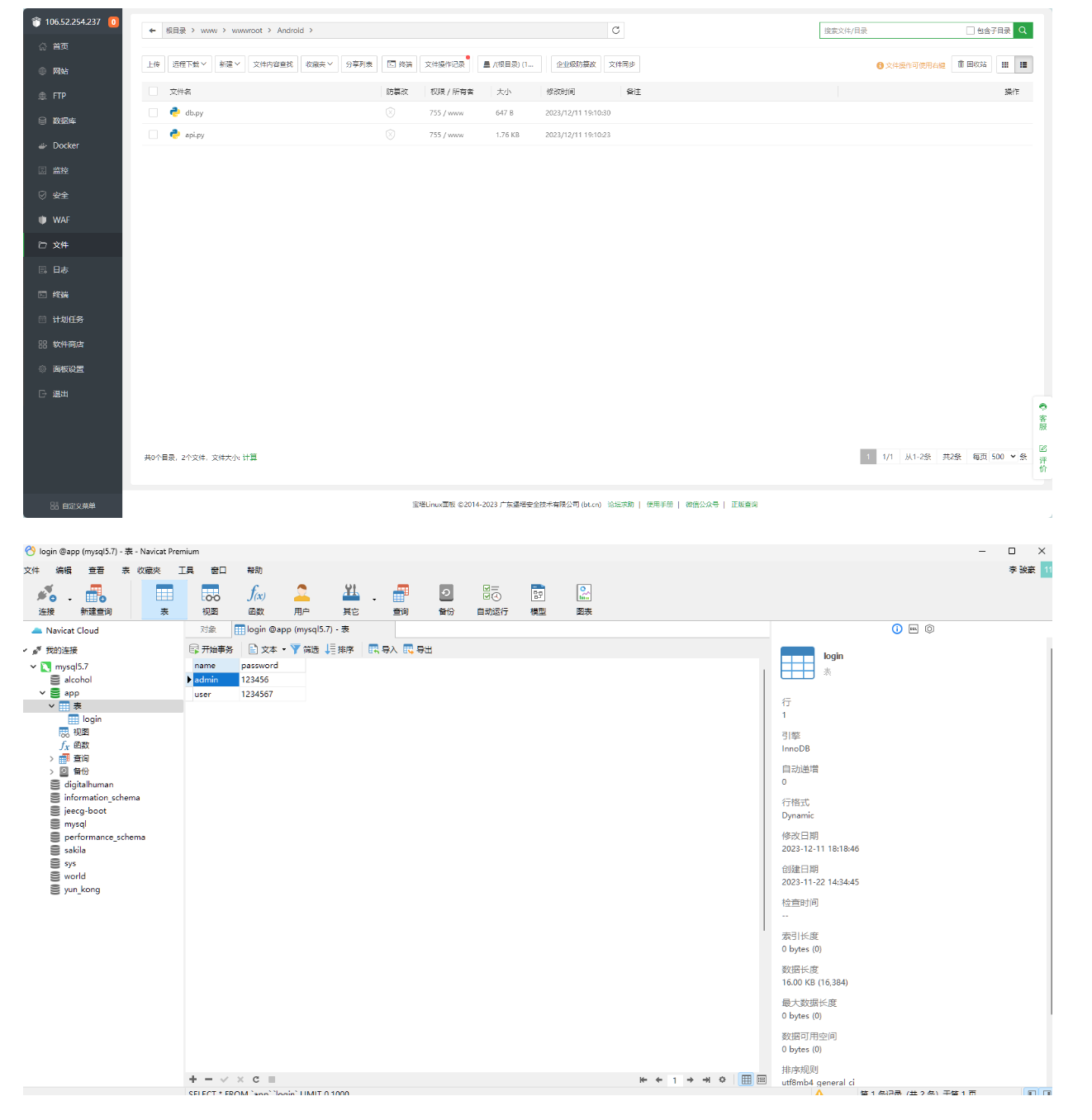Select the 1234567 password cell

[x=273, y=695]
